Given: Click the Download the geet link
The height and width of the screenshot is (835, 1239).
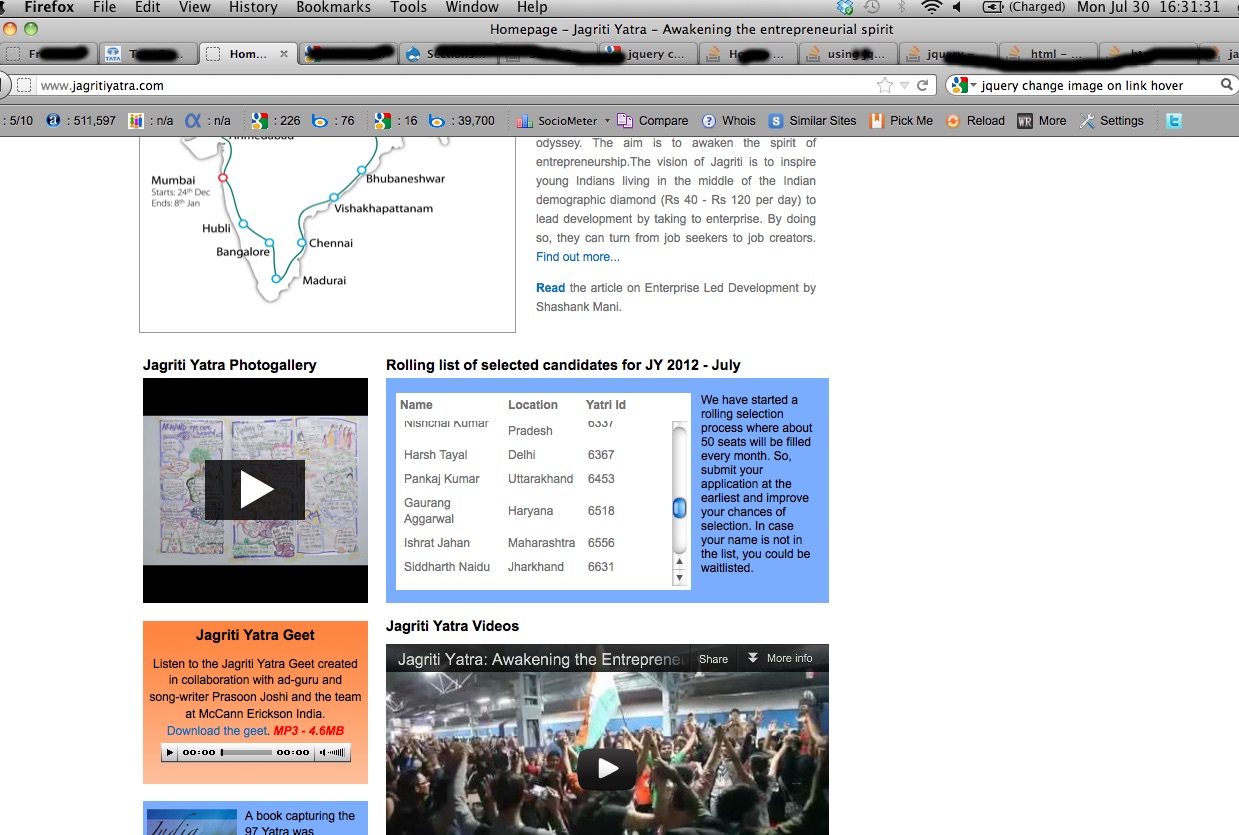Looking at the screenshot, I should coord(217,731).
